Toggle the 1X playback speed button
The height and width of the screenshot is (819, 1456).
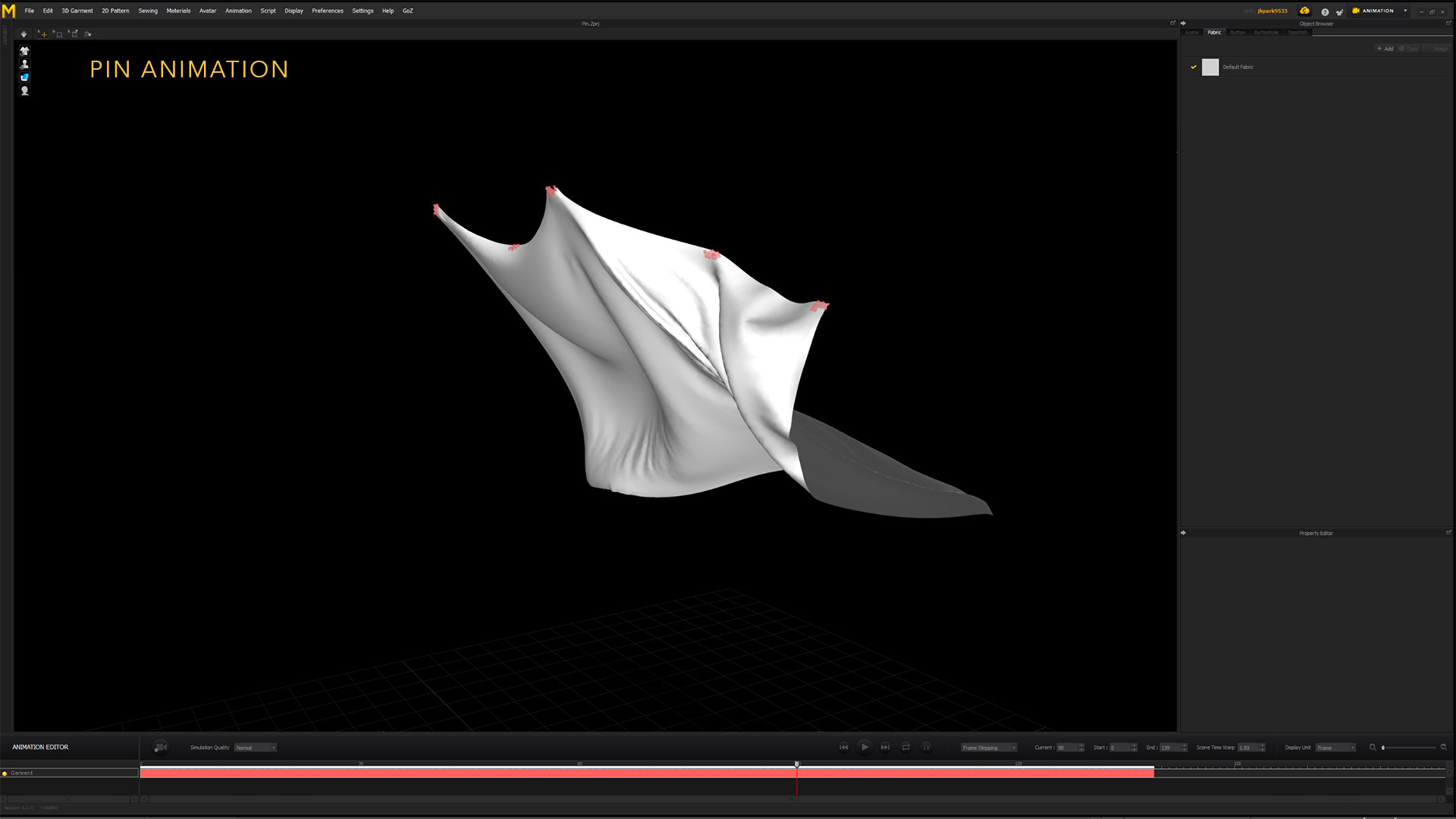click(x=926, y=747)
